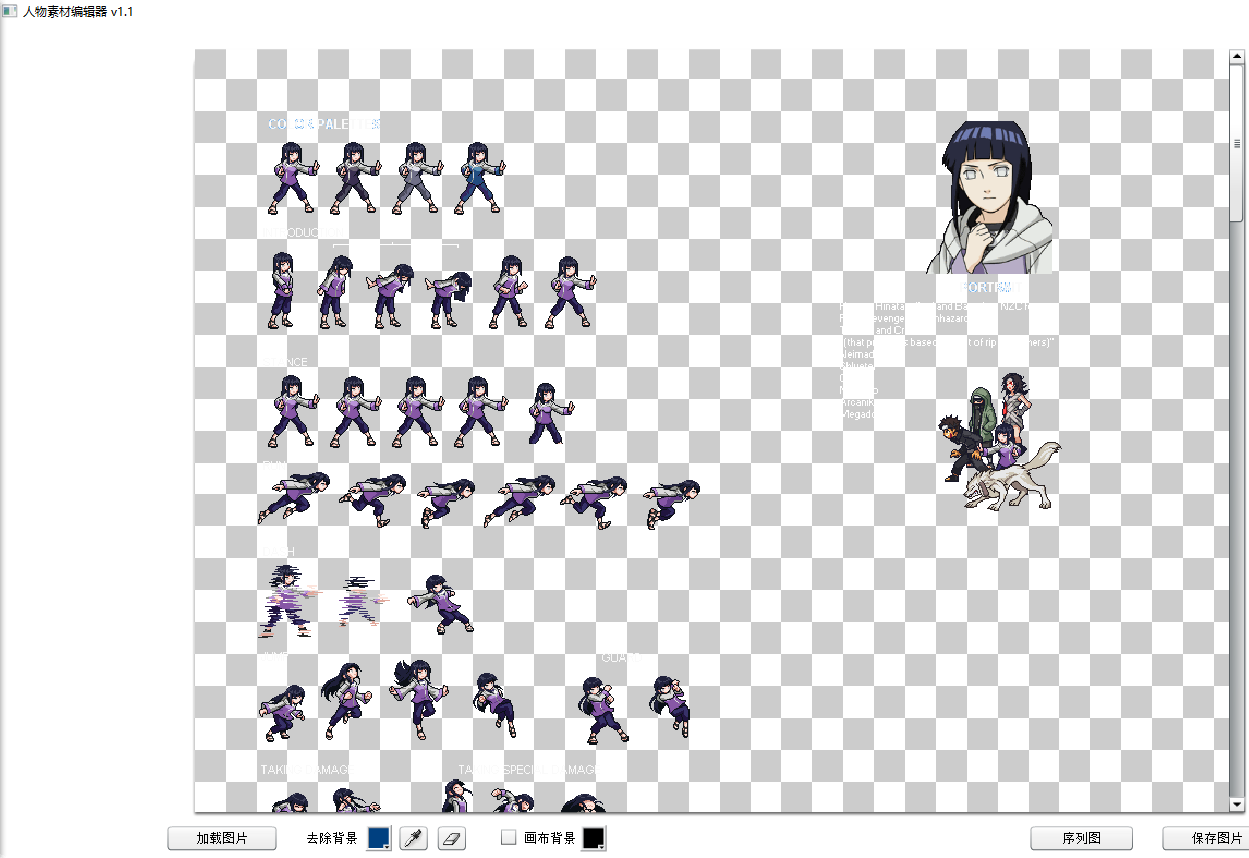Select the eyedropper color picker tool

414,838
